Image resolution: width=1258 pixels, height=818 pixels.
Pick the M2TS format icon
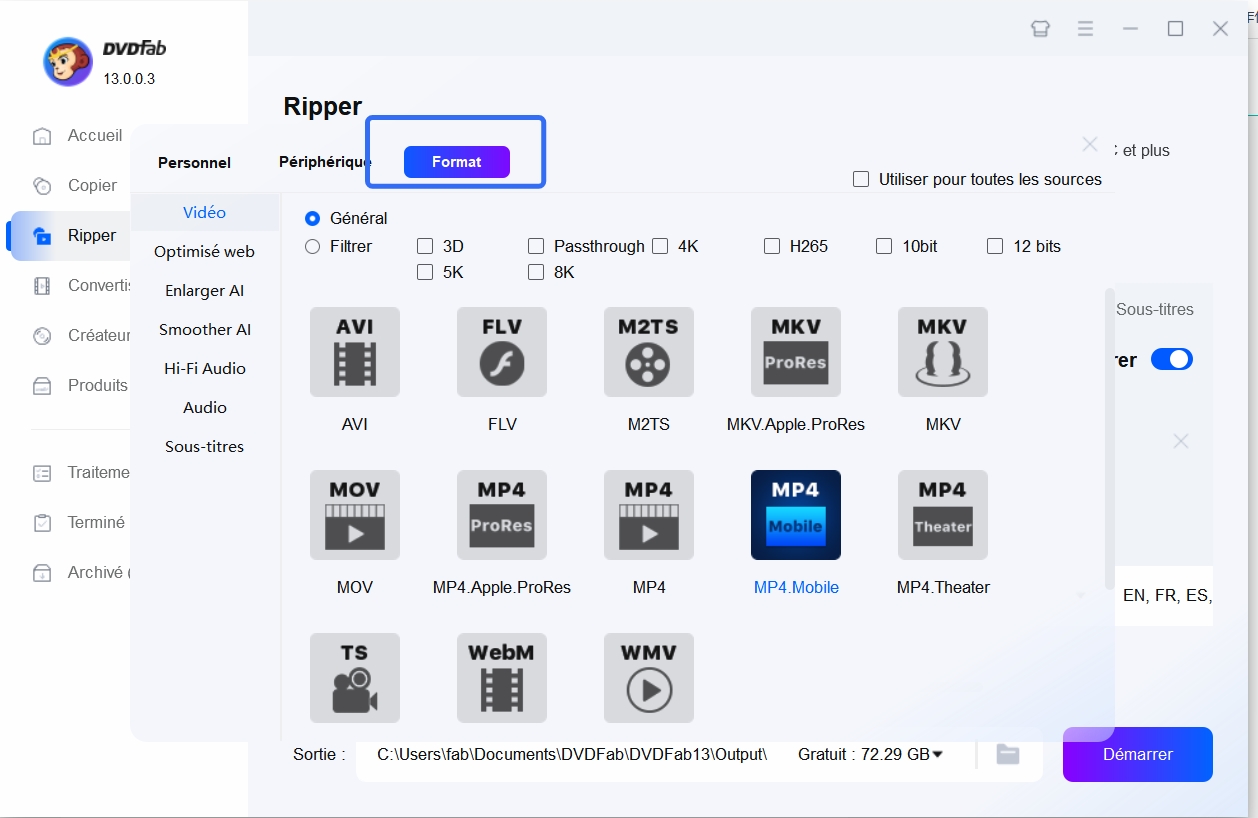[649, 352]
